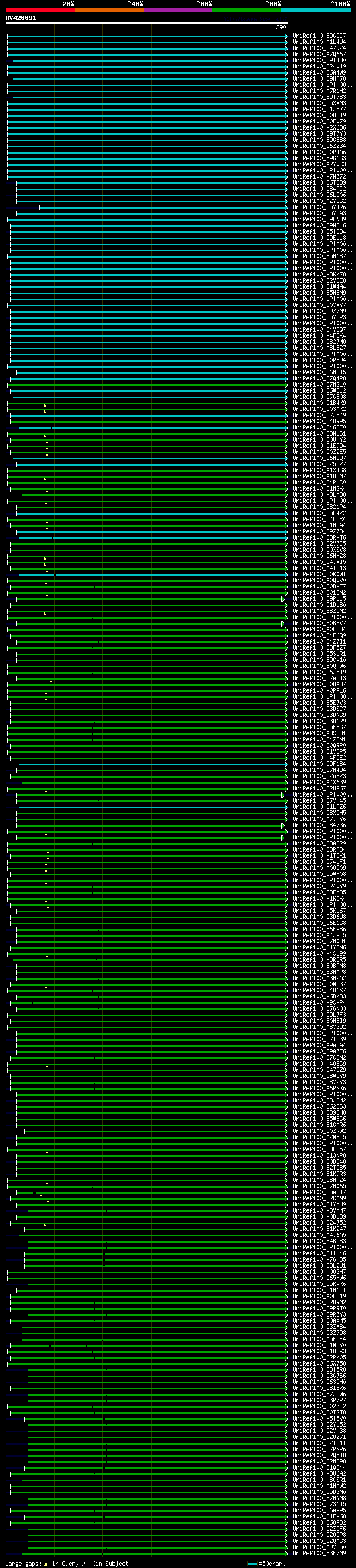Click the 'Large gaps' legend text
The height and width of the screenshot is (1568, 356).
(23, 1563)
